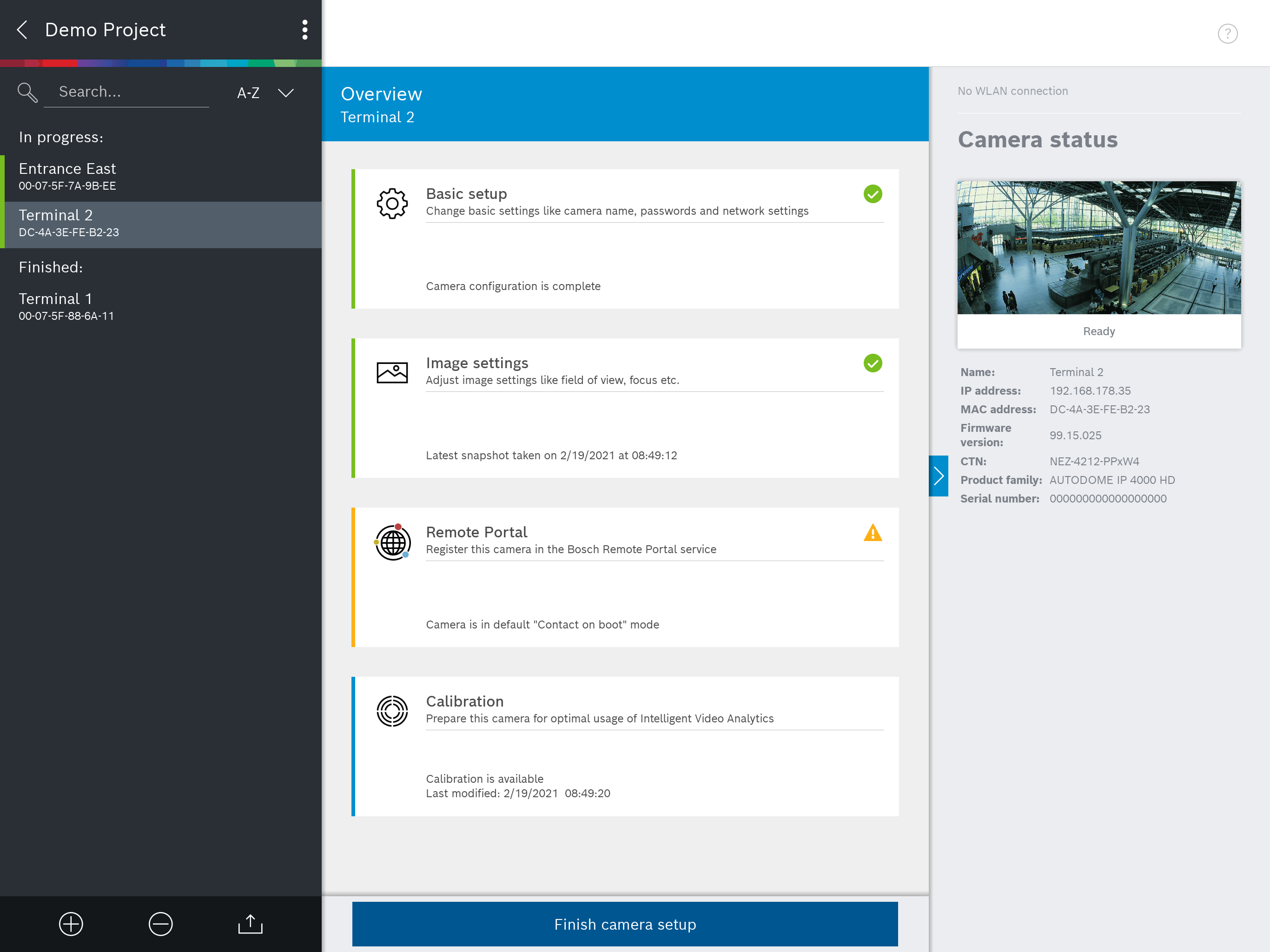Open help via question mark icon
The height and width of the screenshot is (952, 1270).
pyautogui.click(x=1228, y=33)
